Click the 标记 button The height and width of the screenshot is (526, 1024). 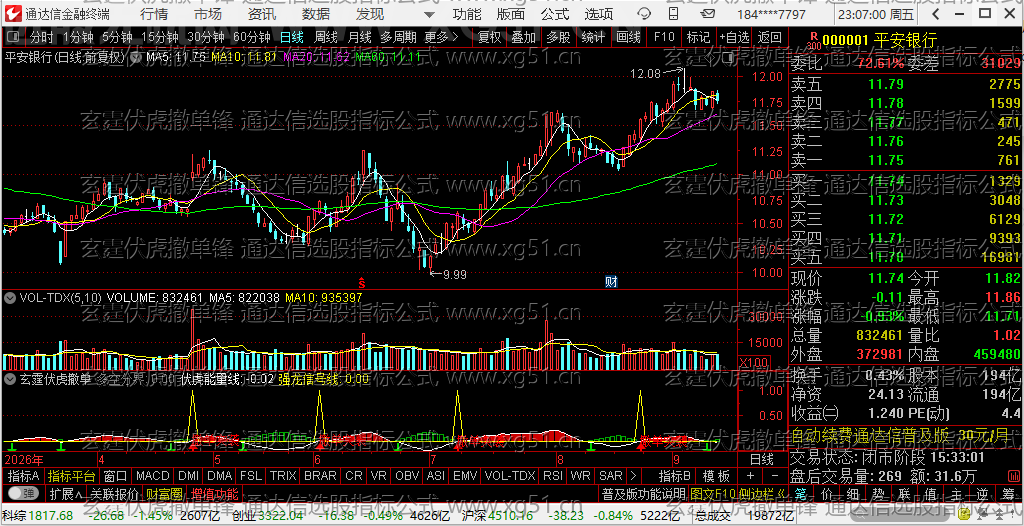click(x=698, y=38)
